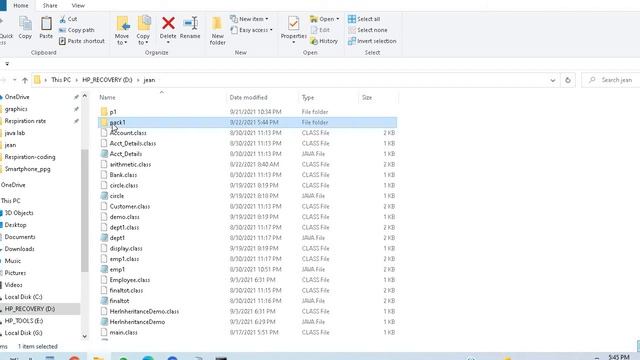The image size is (640, 360).
Task: Unpin the graphics quick access item
Action: pyautogui.click(x=76, y=109)
